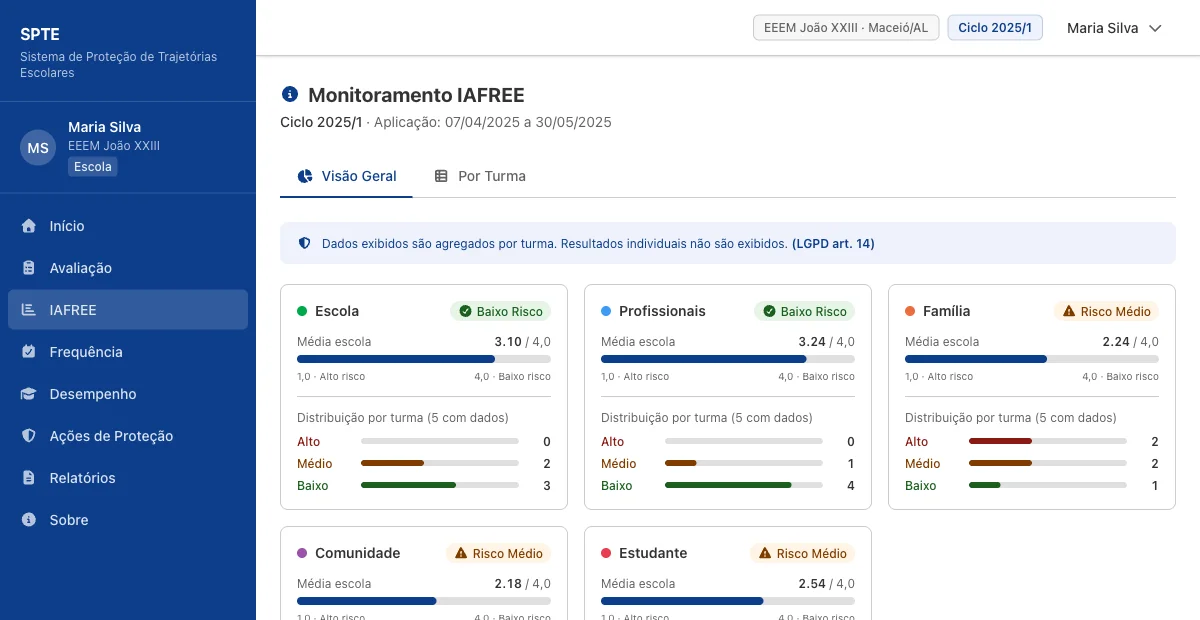The width and height of the screenshot is (1200, 620).
Task: Open the Sobre page
Action: [128, 520]
